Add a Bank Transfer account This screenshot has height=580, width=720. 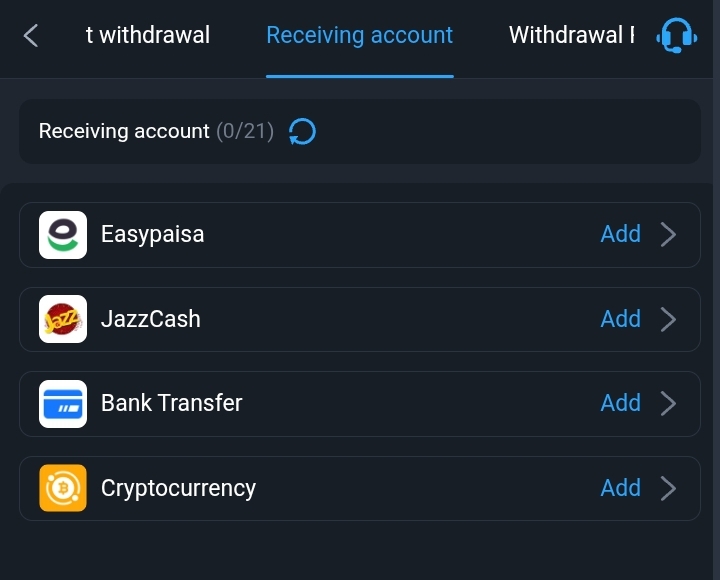coord(620,403)
